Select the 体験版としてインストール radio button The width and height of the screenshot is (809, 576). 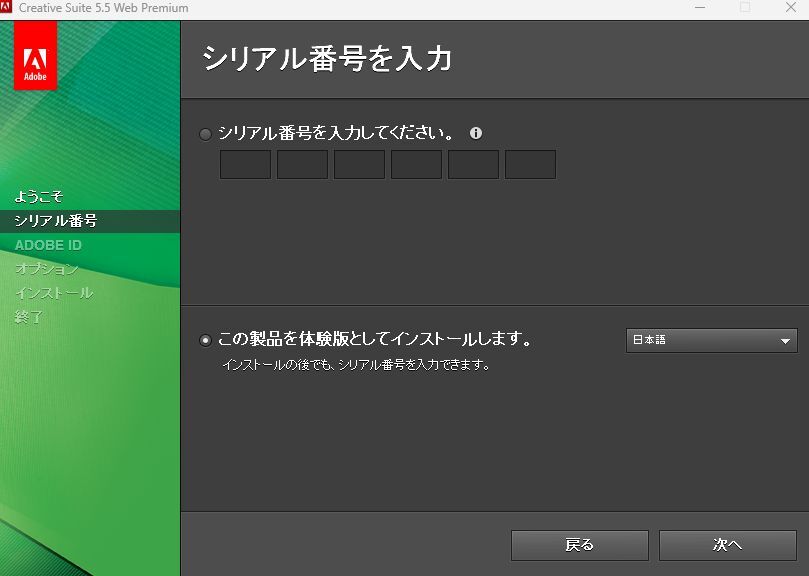pos(206,340)
